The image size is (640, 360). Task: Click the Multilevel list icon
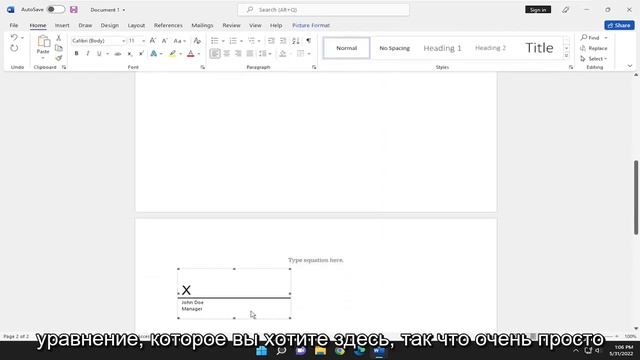(x=251, y=41)
